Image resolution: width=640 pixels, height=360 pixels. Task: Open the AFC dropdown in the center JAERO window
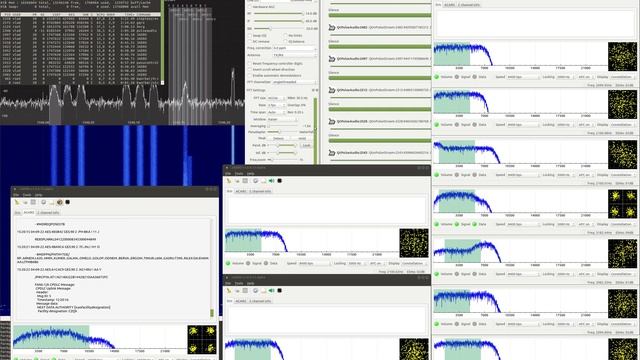(x=377, y=263)
